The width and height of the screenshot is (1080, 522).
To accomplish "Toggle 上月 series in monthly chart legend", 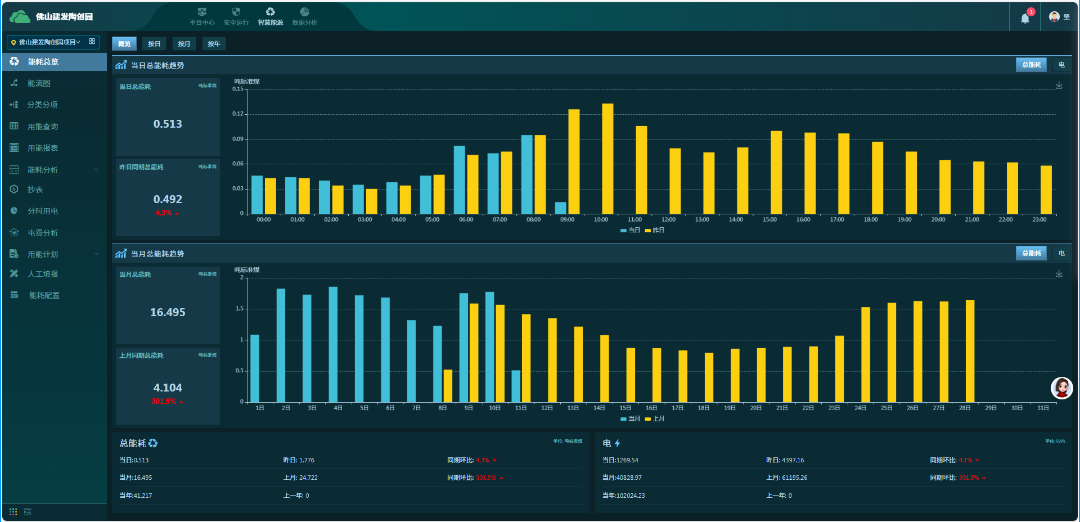I will tap(653, 418).
